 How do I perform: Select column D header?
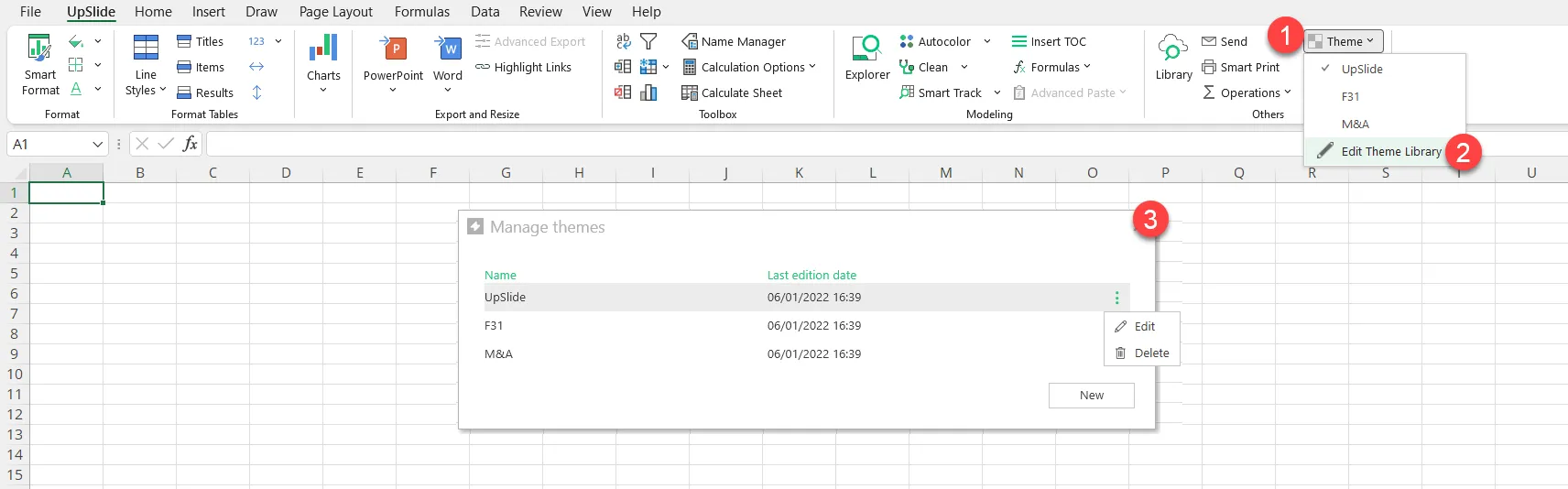tap(286, 172)
